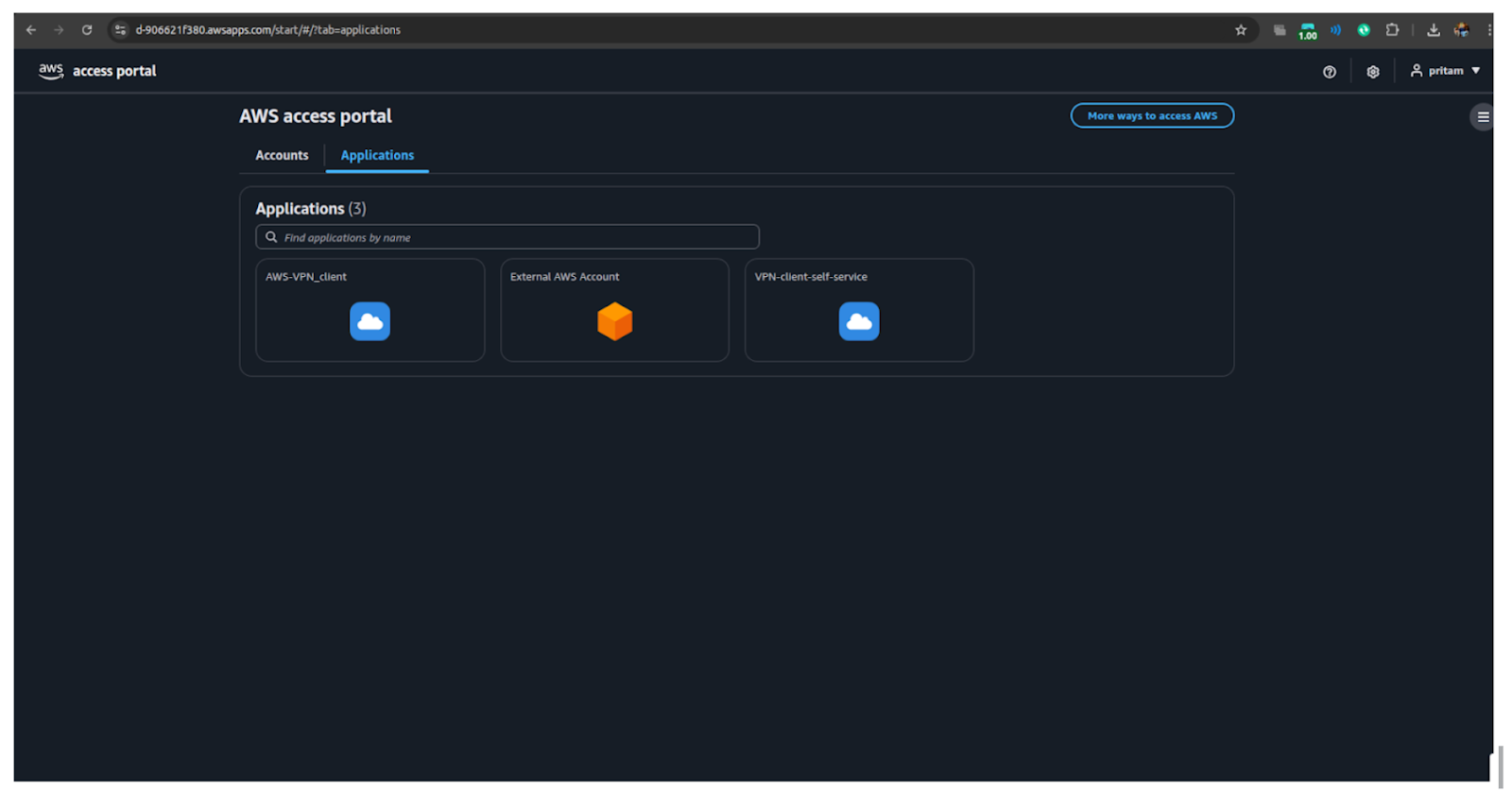Open the help question mark icon

[1330, 72]
